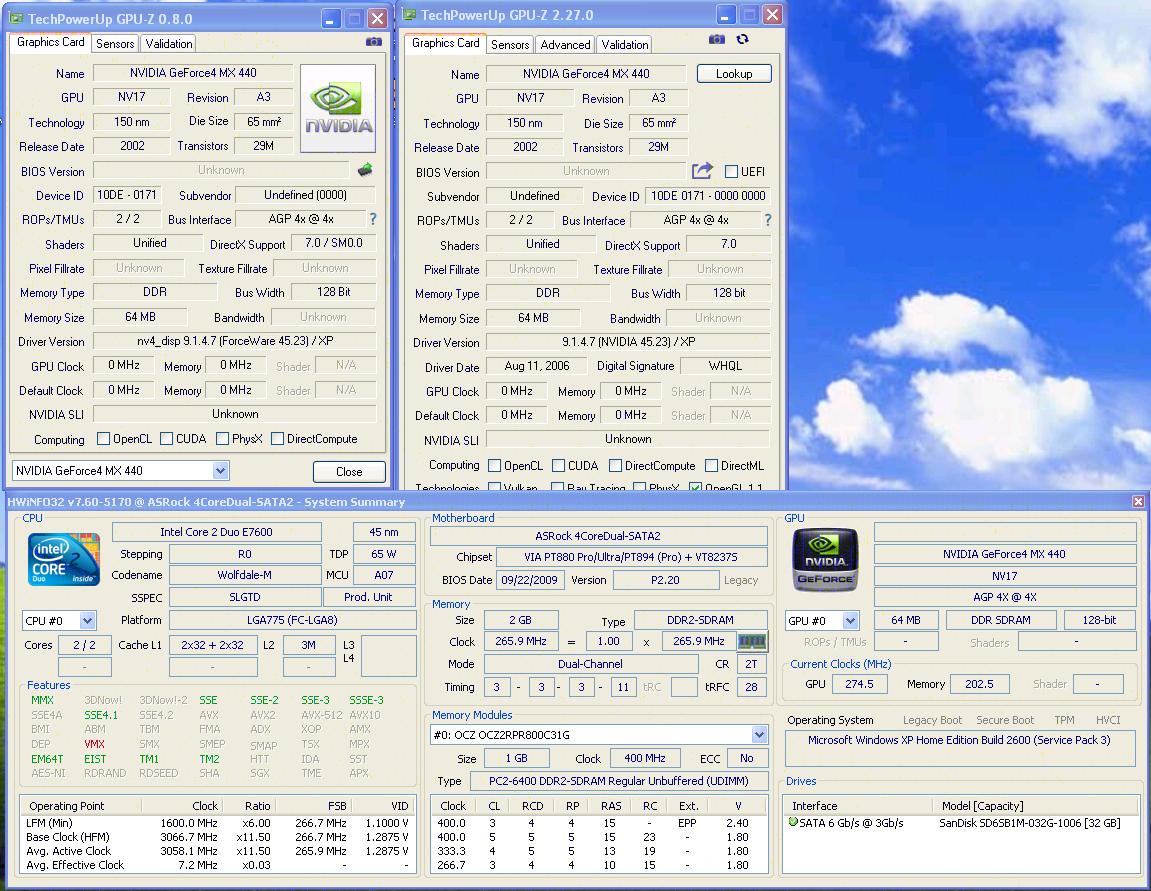The image size is (1151, 891).
Task: Click the Close button in GPU-Z 0.8.0
Action: pos(349,471)
